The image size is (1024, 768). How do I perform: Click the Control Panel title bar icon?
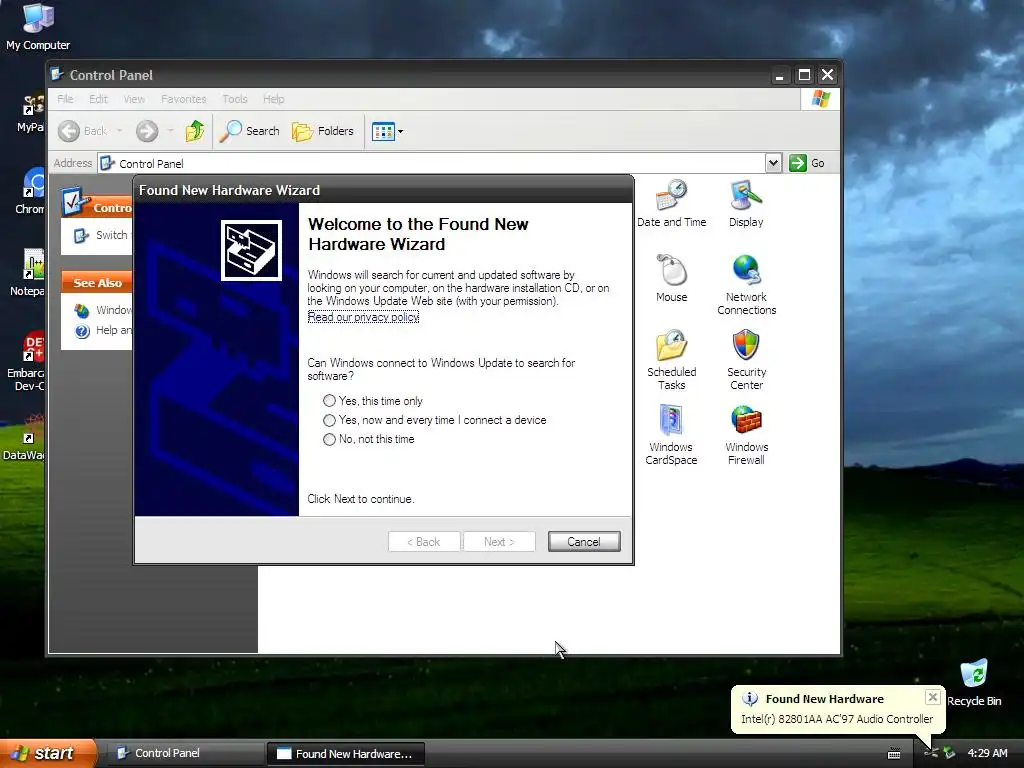coord(57,74)
